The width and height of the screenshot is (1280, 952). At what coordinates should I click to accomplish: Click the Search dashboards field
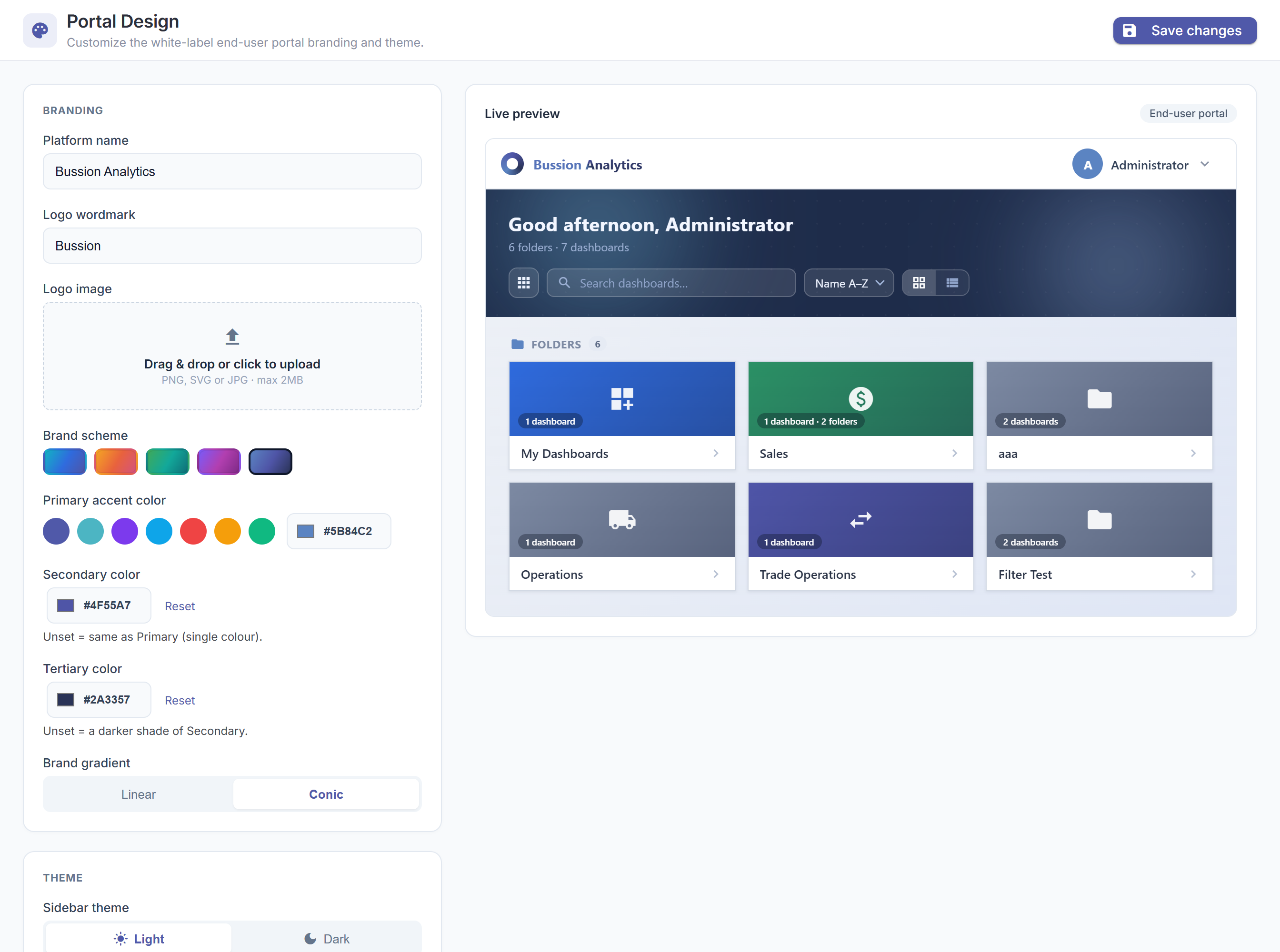coord(671,283)
